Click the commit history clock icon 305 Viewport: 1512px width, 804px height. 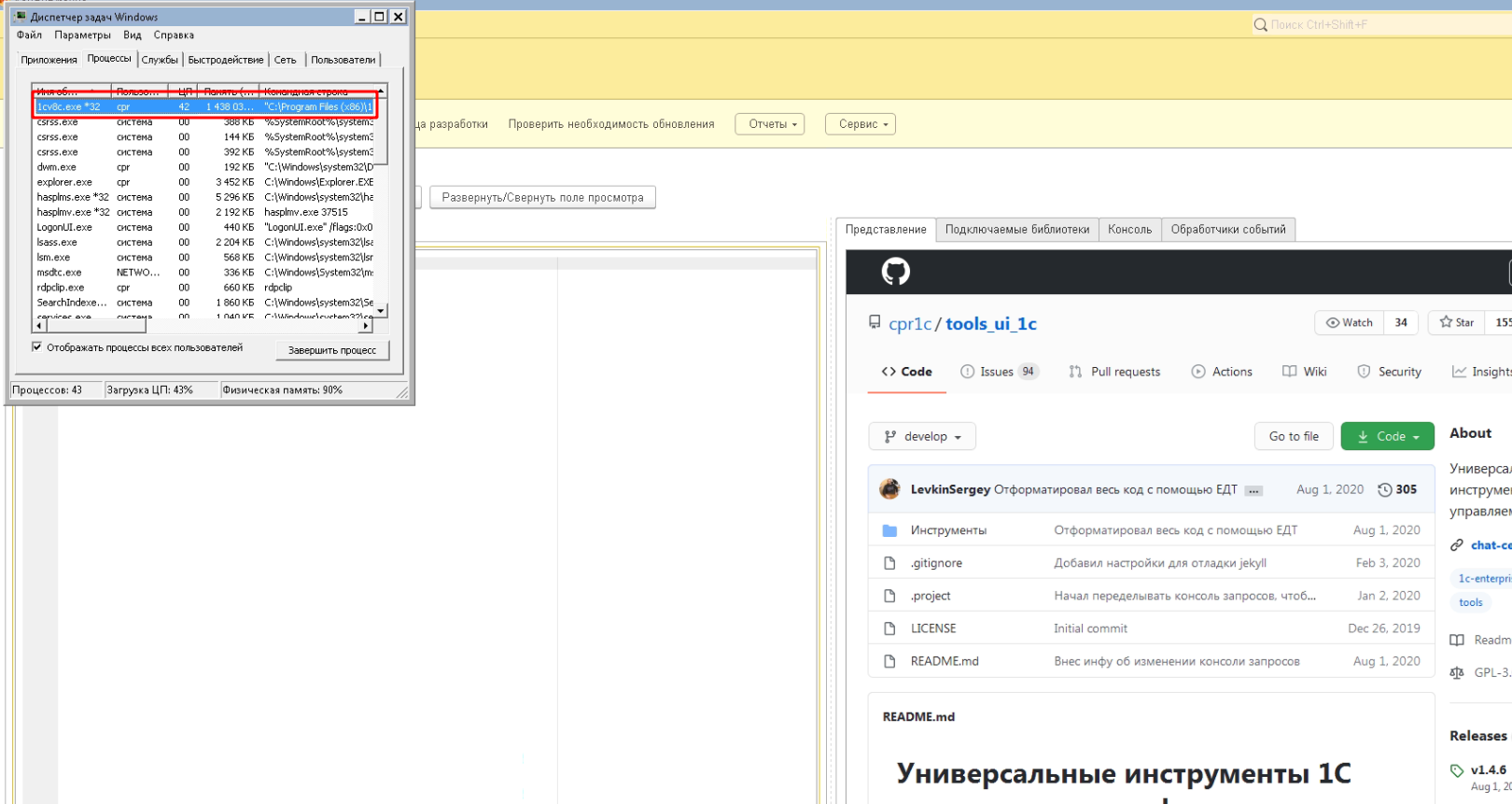tap(1385, 489)
